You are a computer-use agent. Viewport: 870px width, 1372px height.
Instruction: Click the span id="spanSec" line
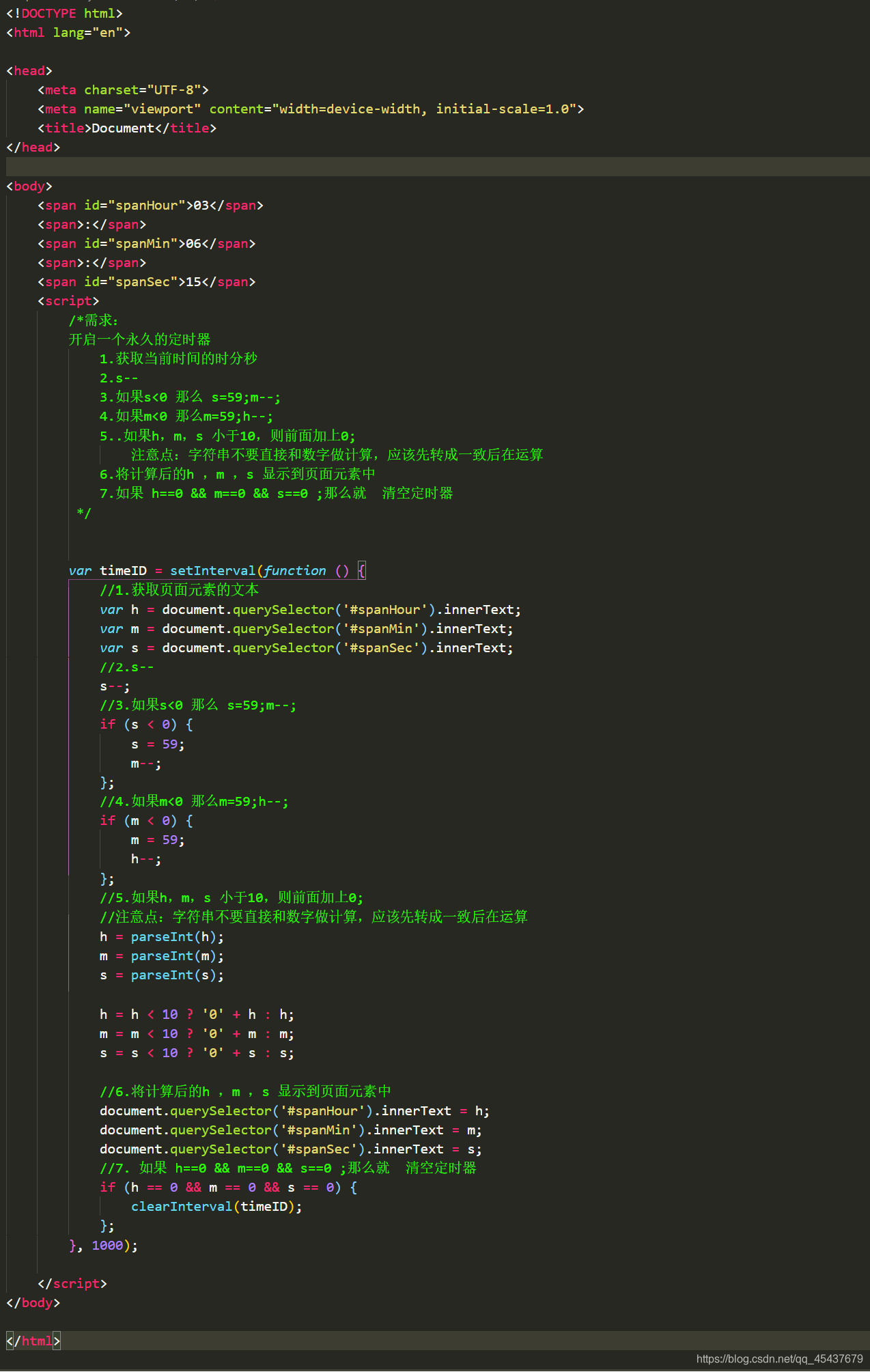tap(146, 282)
